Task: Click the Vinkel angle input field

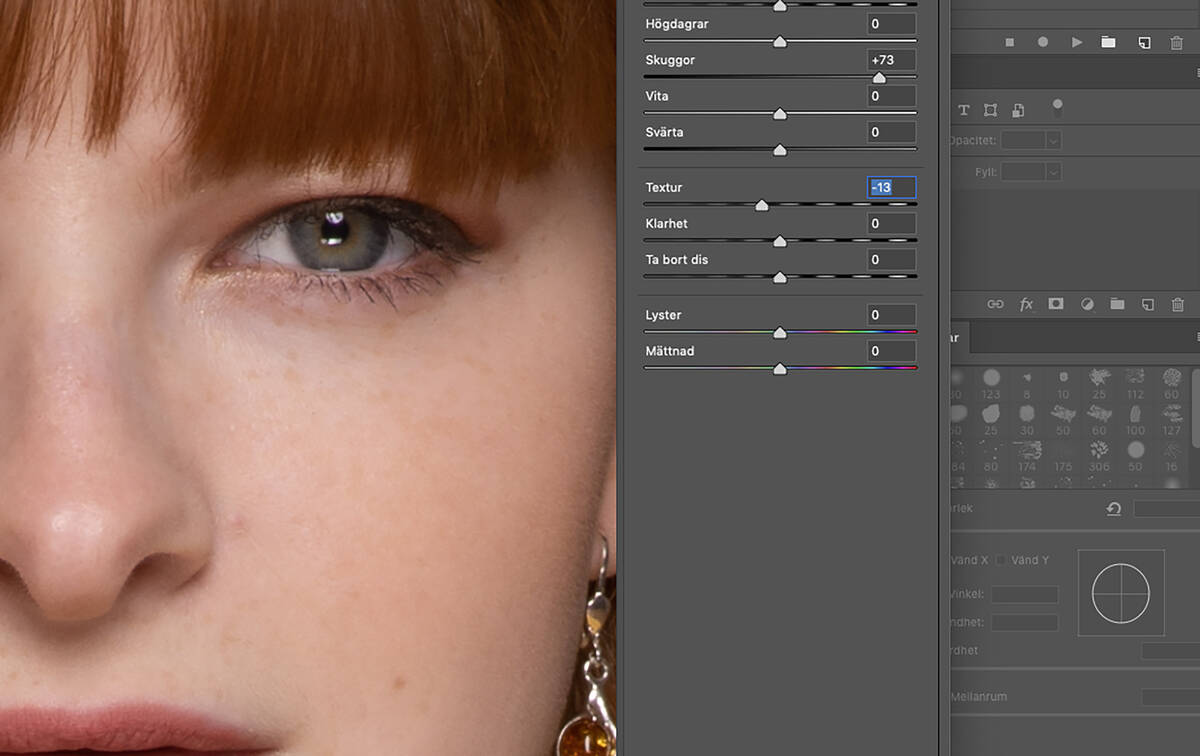Action: [1024, 594]
